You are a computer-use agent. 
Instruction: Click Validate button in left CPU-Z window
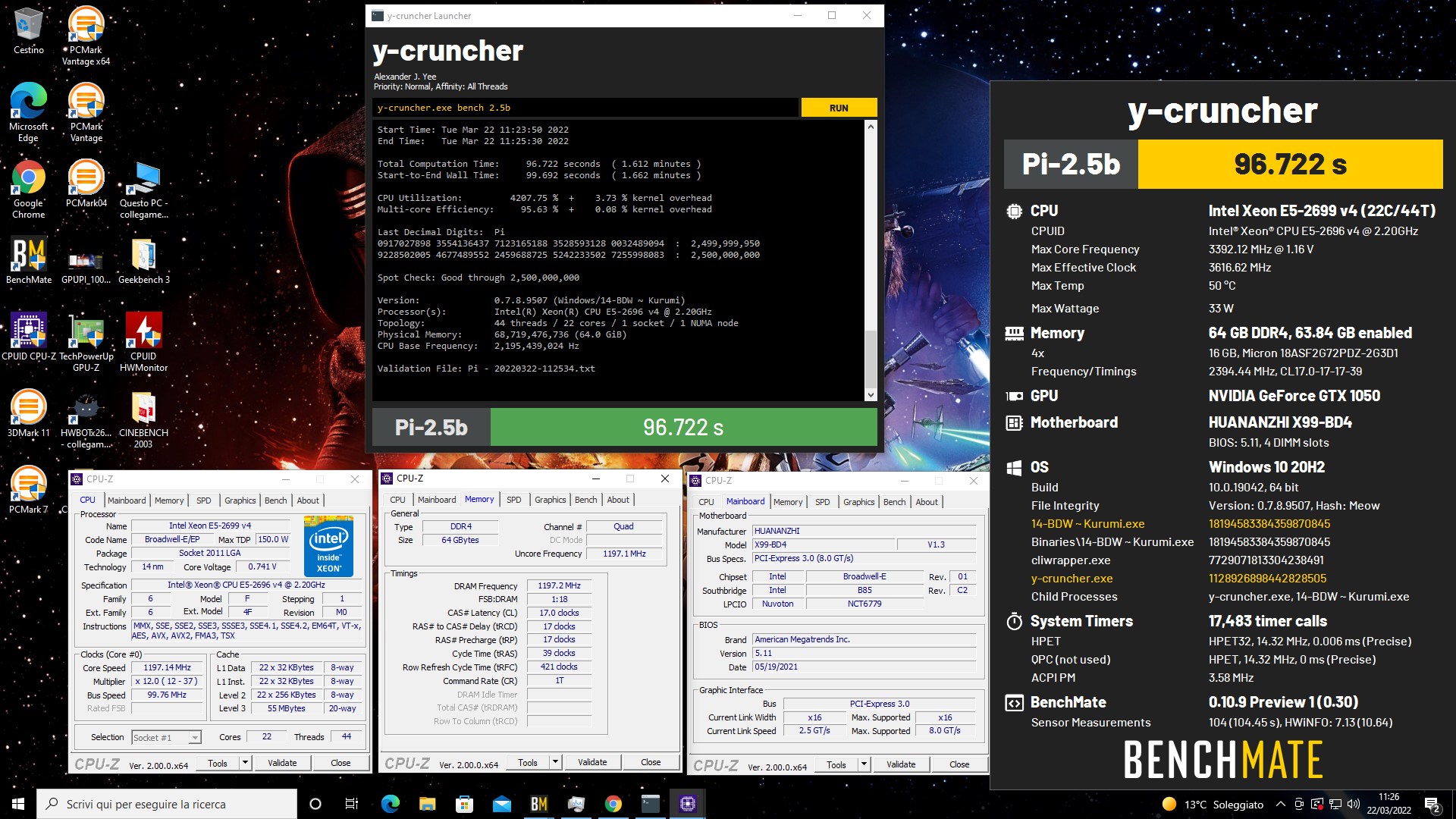click(282, 763)
